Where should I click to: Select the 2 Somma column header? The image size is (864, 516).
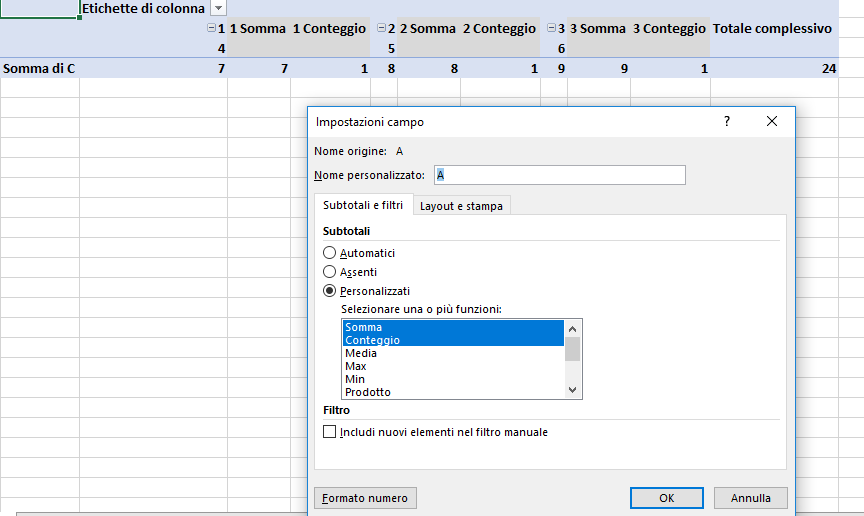pyautogui.click(x=428, y=28)
